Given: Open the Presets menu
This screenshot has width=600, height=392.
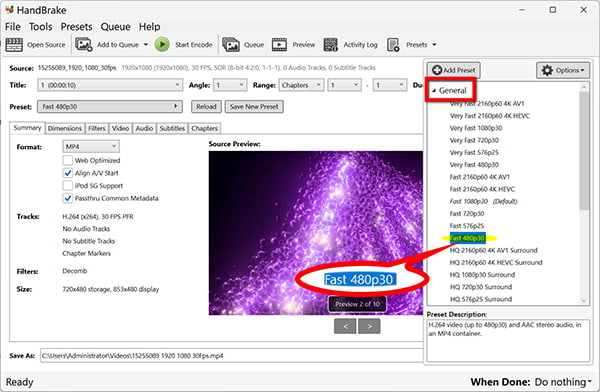Looking at the screenshot, I should [x=77, y=26].
